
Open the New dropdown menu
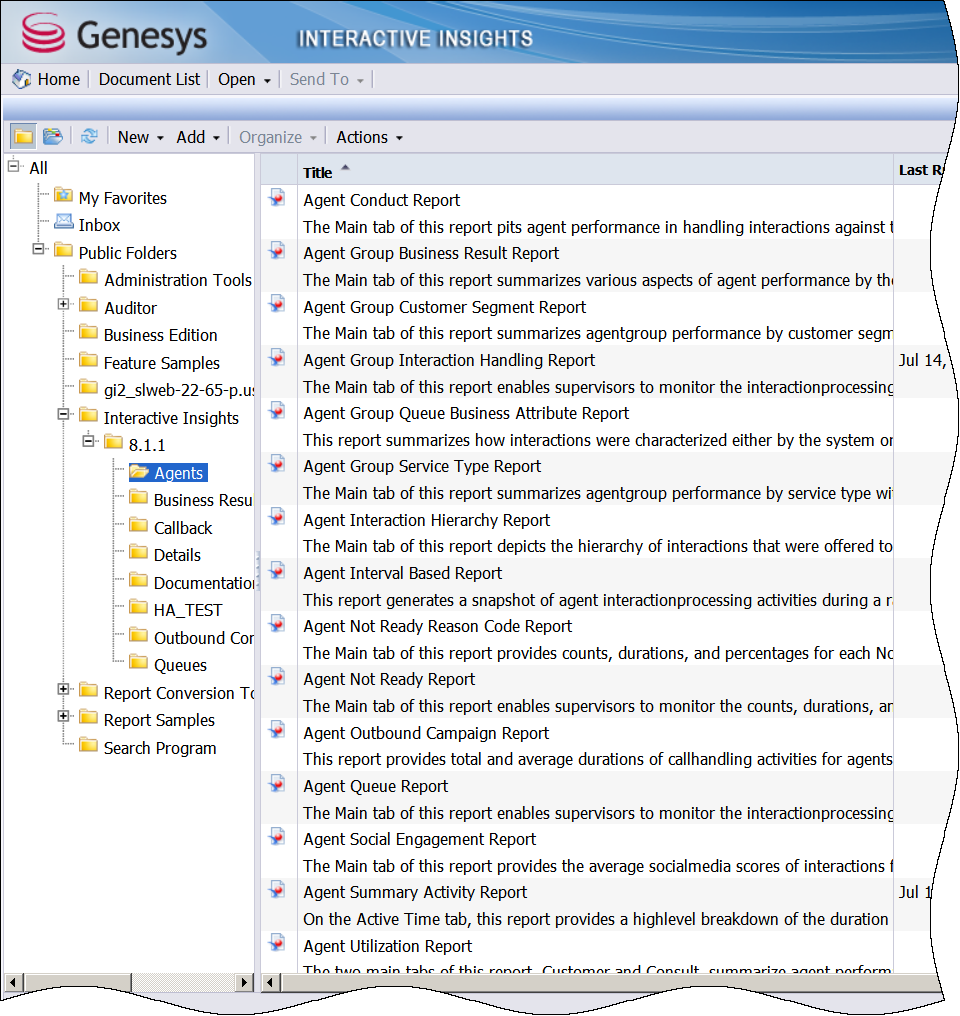click(x=140, y=137)
